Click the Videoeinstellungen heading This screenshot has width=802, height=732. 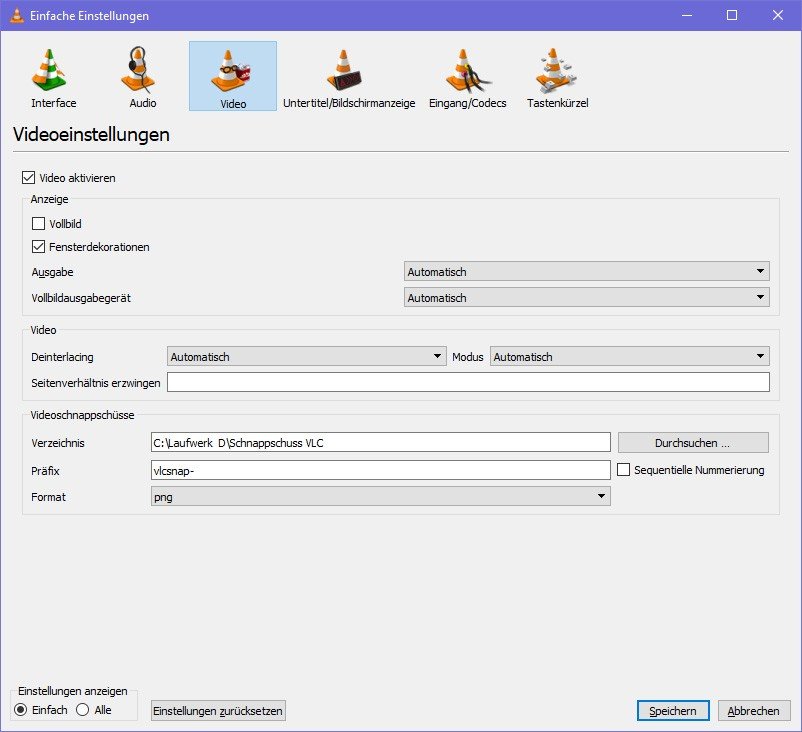pos(91,135)
